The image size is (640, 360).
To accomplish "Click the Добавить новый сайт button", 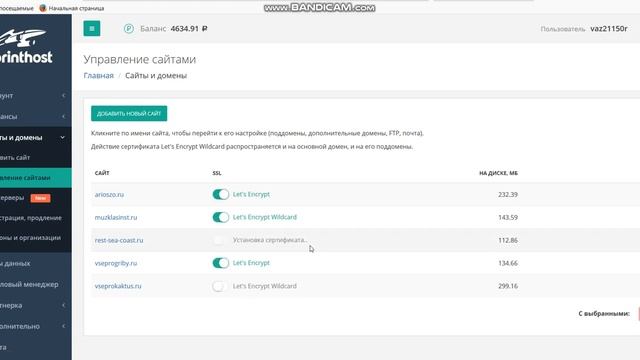I will click(129, 113).
